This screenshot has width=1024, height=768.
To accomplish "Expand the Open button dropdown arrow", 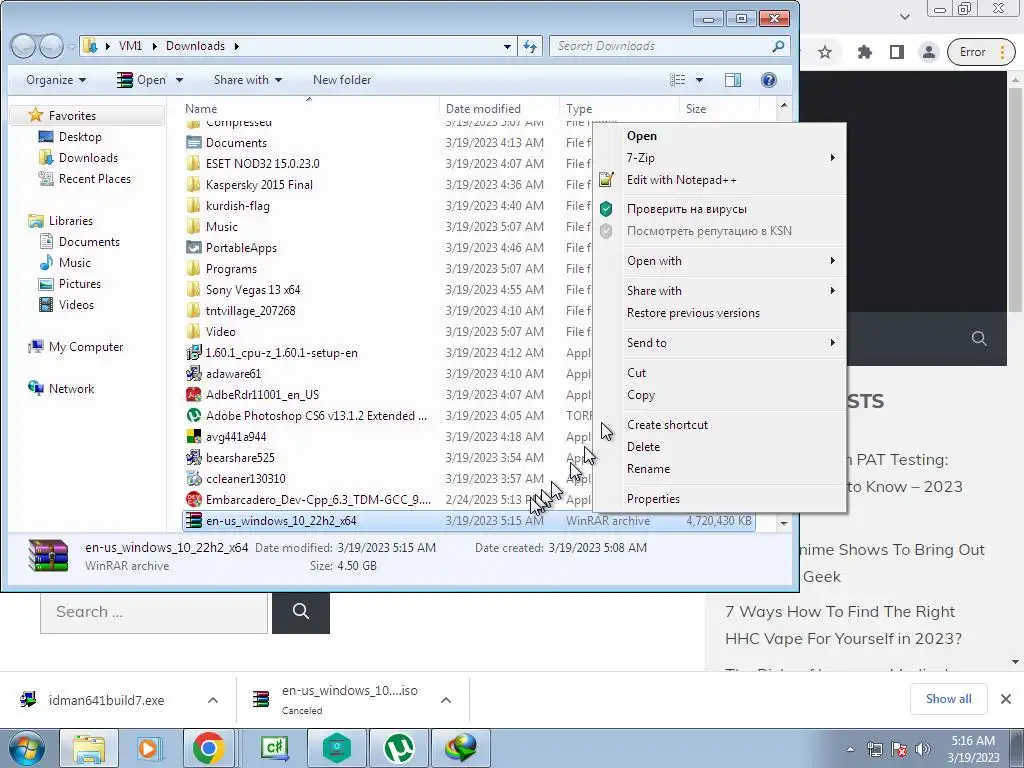I will [x=180, y=80].
